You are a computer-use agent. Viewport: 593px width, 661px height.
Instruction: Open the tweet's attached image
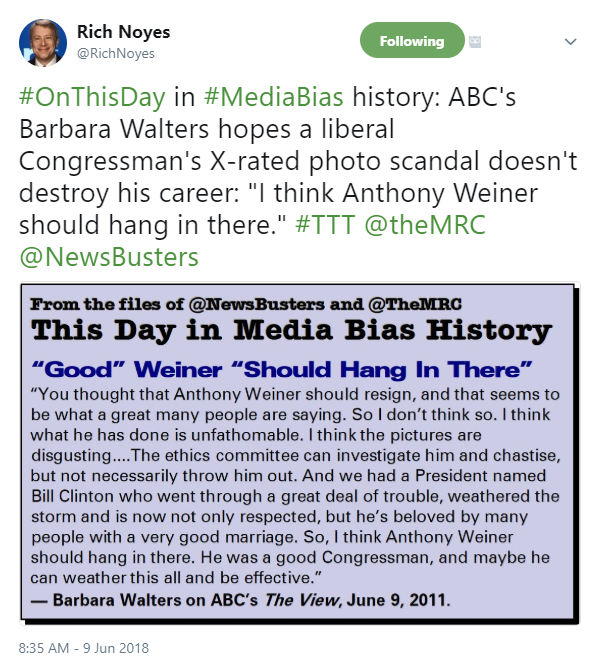coord(300,454)
